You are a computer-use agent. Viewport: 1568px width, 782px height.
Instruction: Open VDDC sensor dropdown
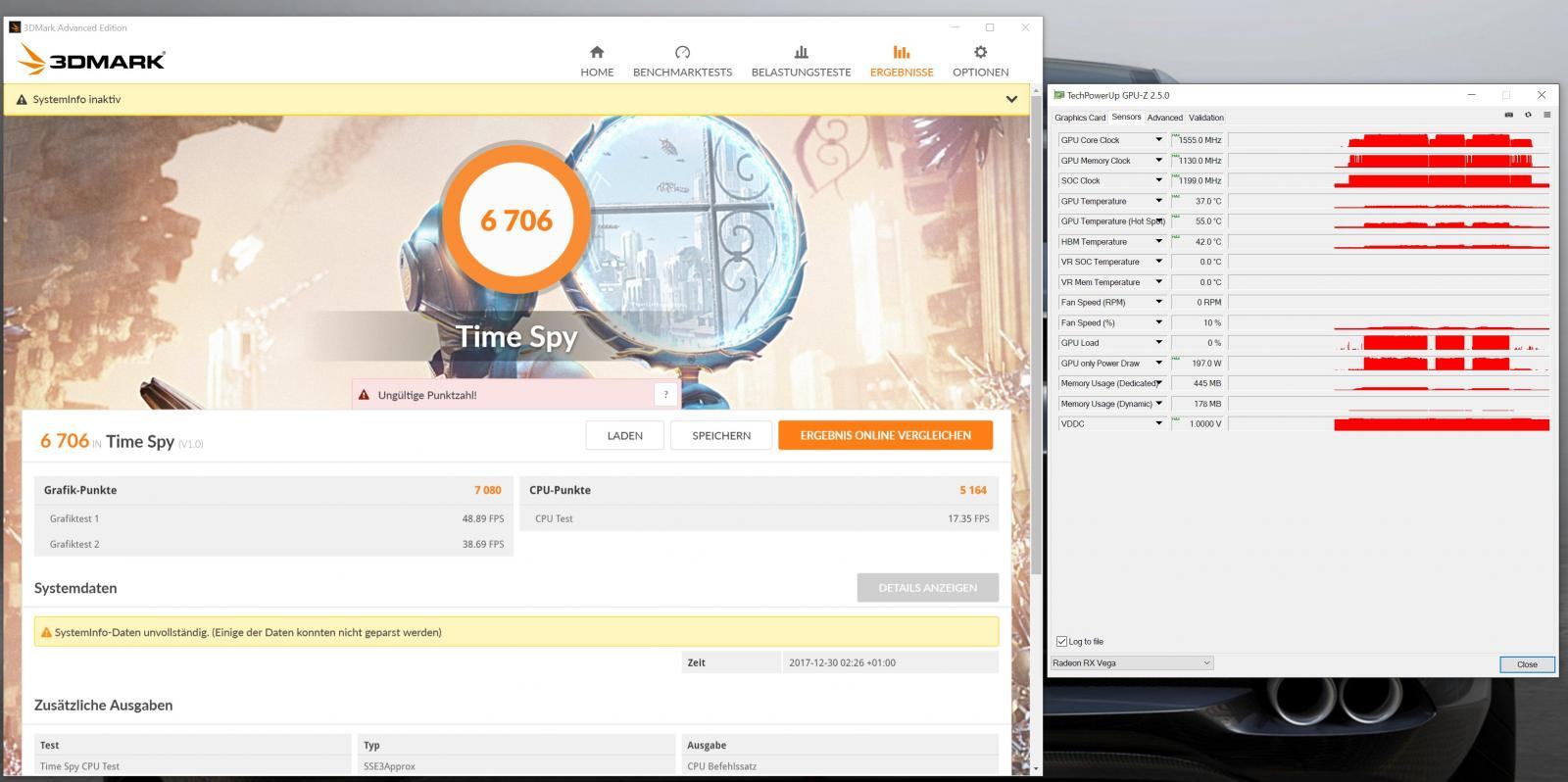1158,423
